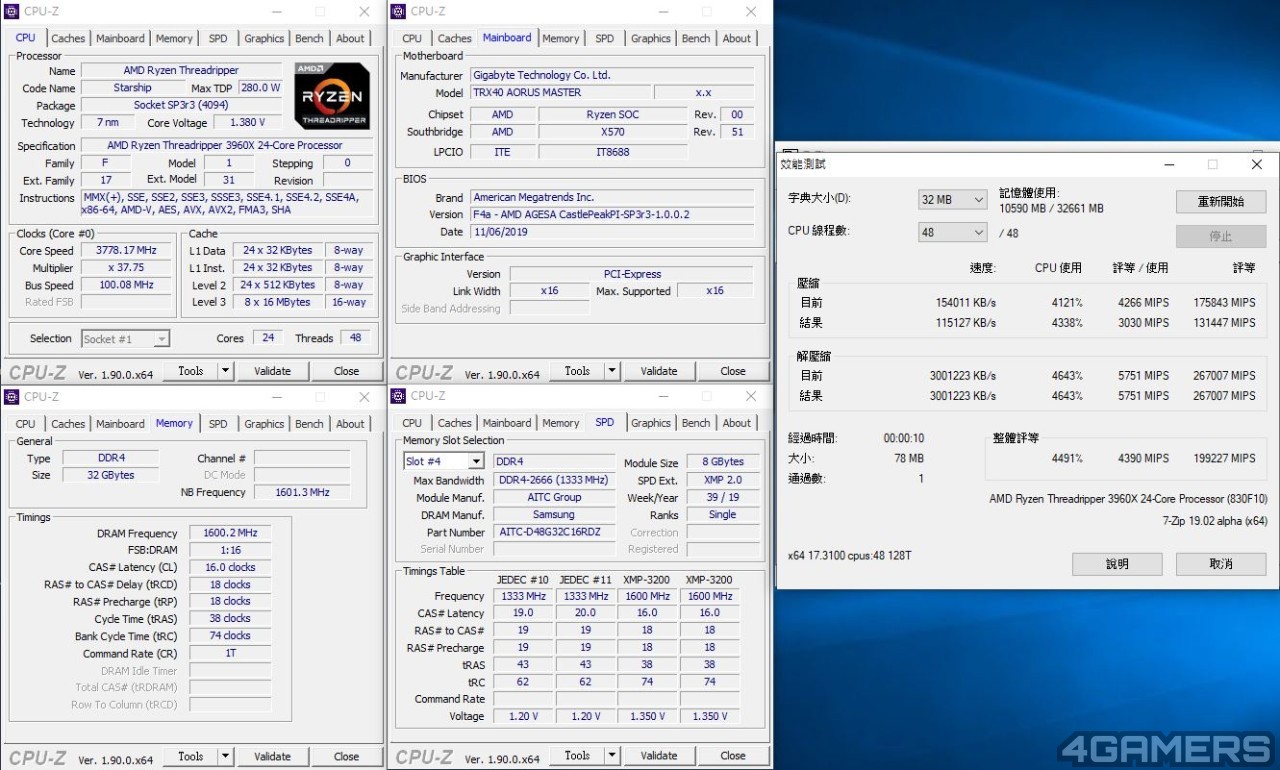
Task: Click the 重新開始 restart button
Action: coord(1221,201)
